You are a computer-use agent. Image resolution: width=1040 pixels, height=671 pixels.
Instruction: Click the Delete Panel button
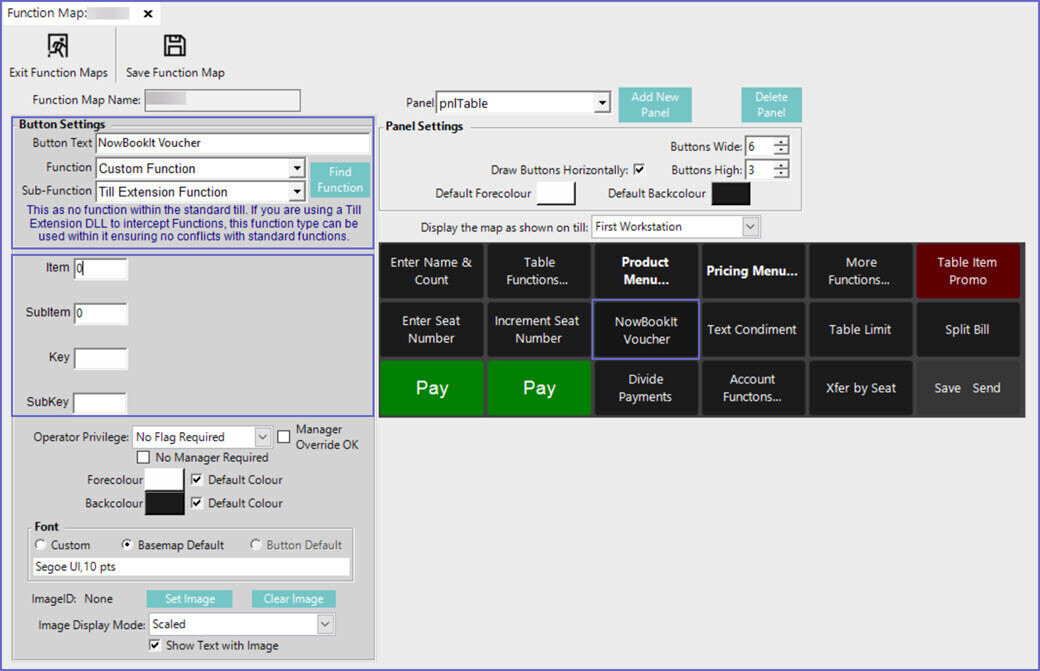tap(771, 105)
